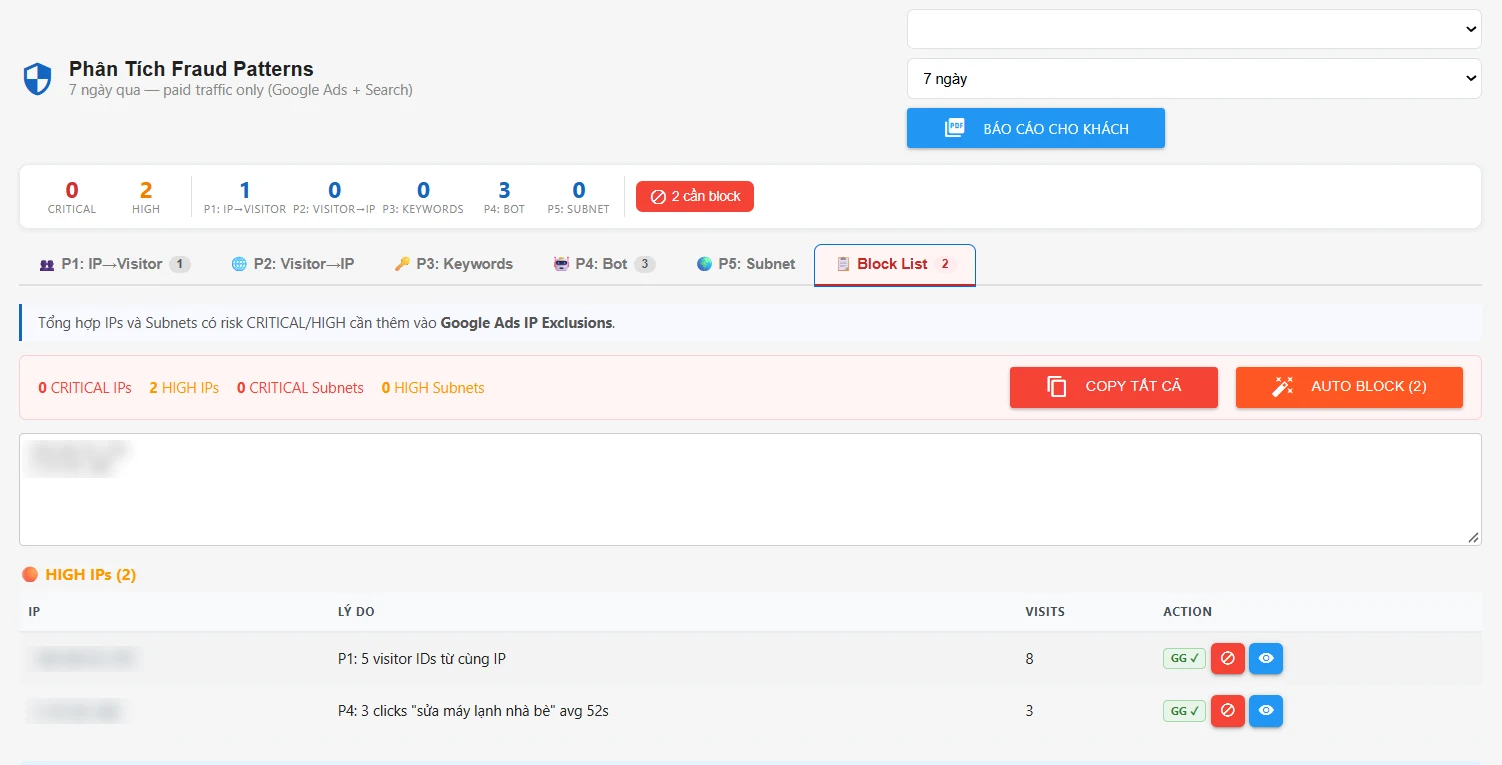Click the visits value '8'

1030,659
